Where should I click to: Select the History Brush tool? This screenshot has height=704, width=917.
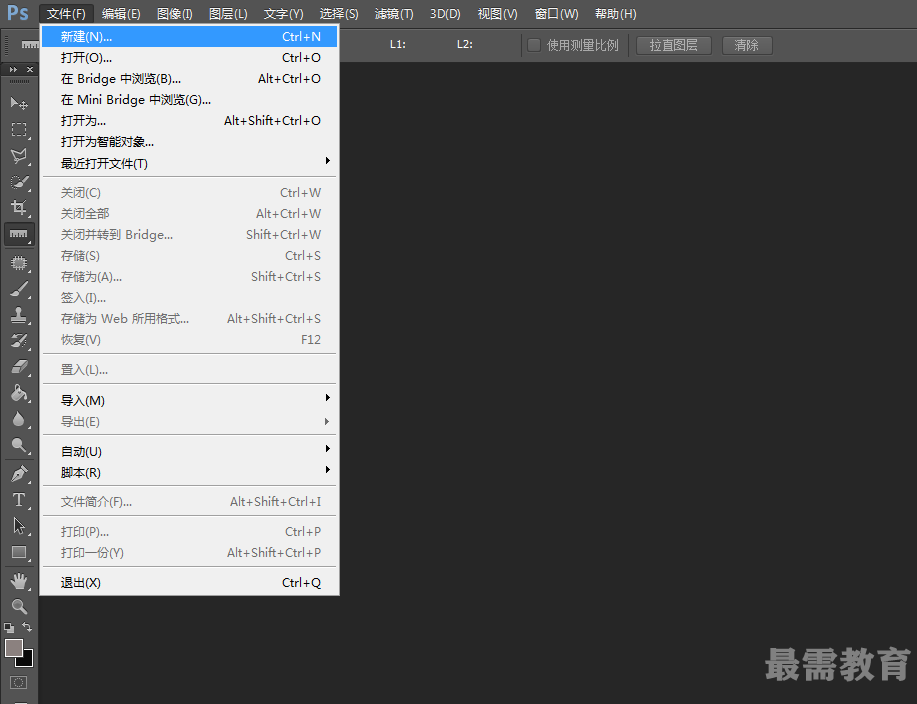19,341
